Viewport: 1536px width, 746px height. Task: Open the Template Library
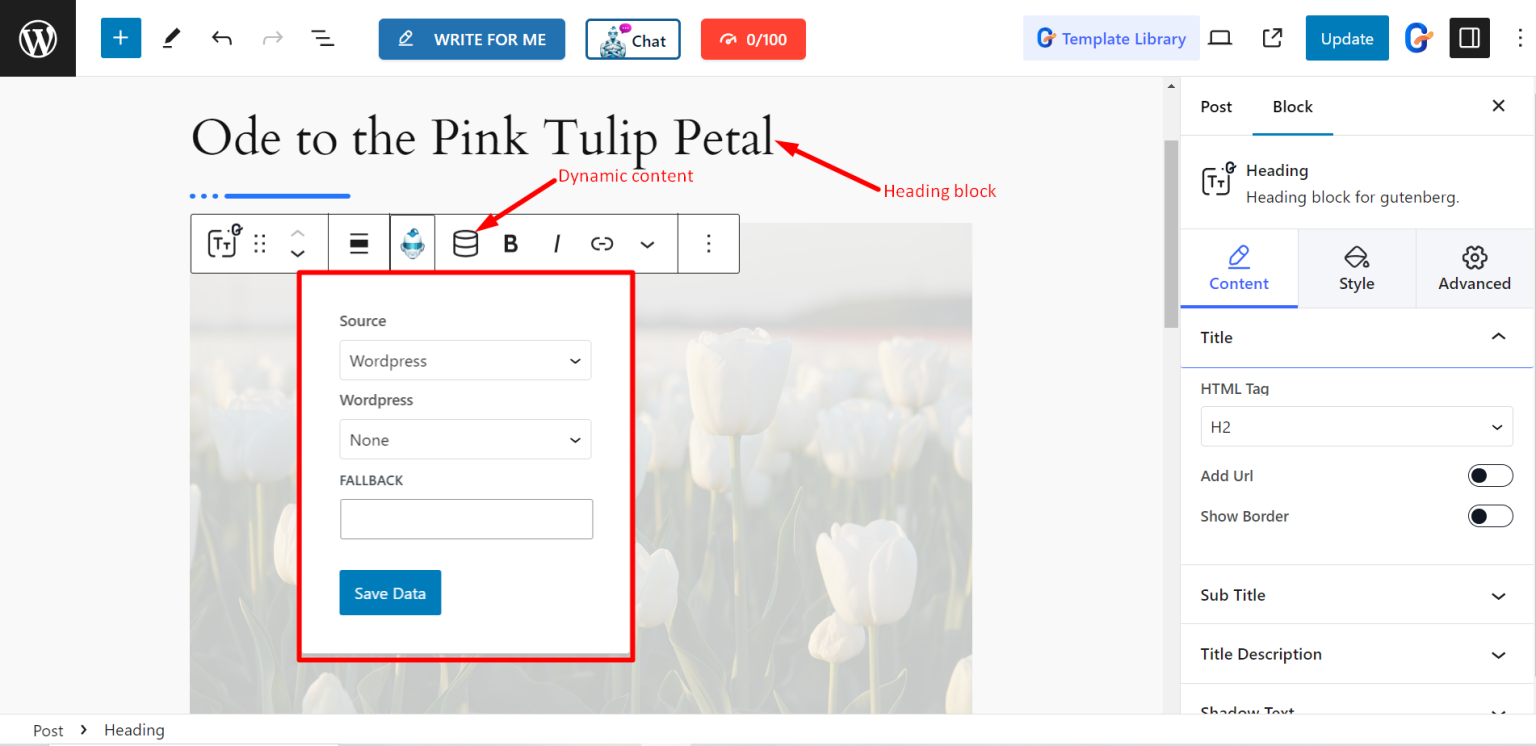1110,38
